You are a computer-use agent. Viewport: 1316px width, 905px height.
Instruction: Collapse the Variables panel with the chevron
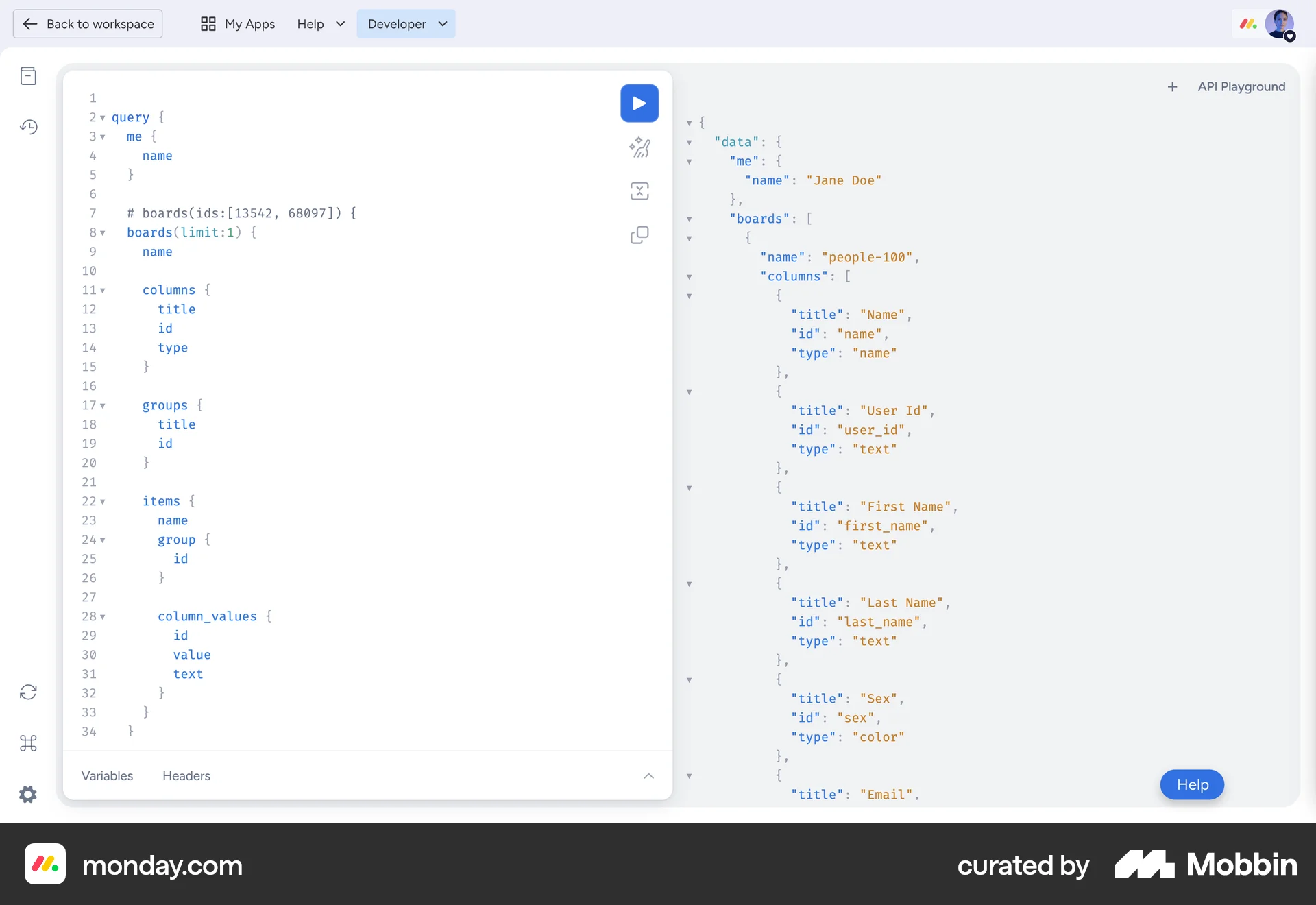pos(648,776)
